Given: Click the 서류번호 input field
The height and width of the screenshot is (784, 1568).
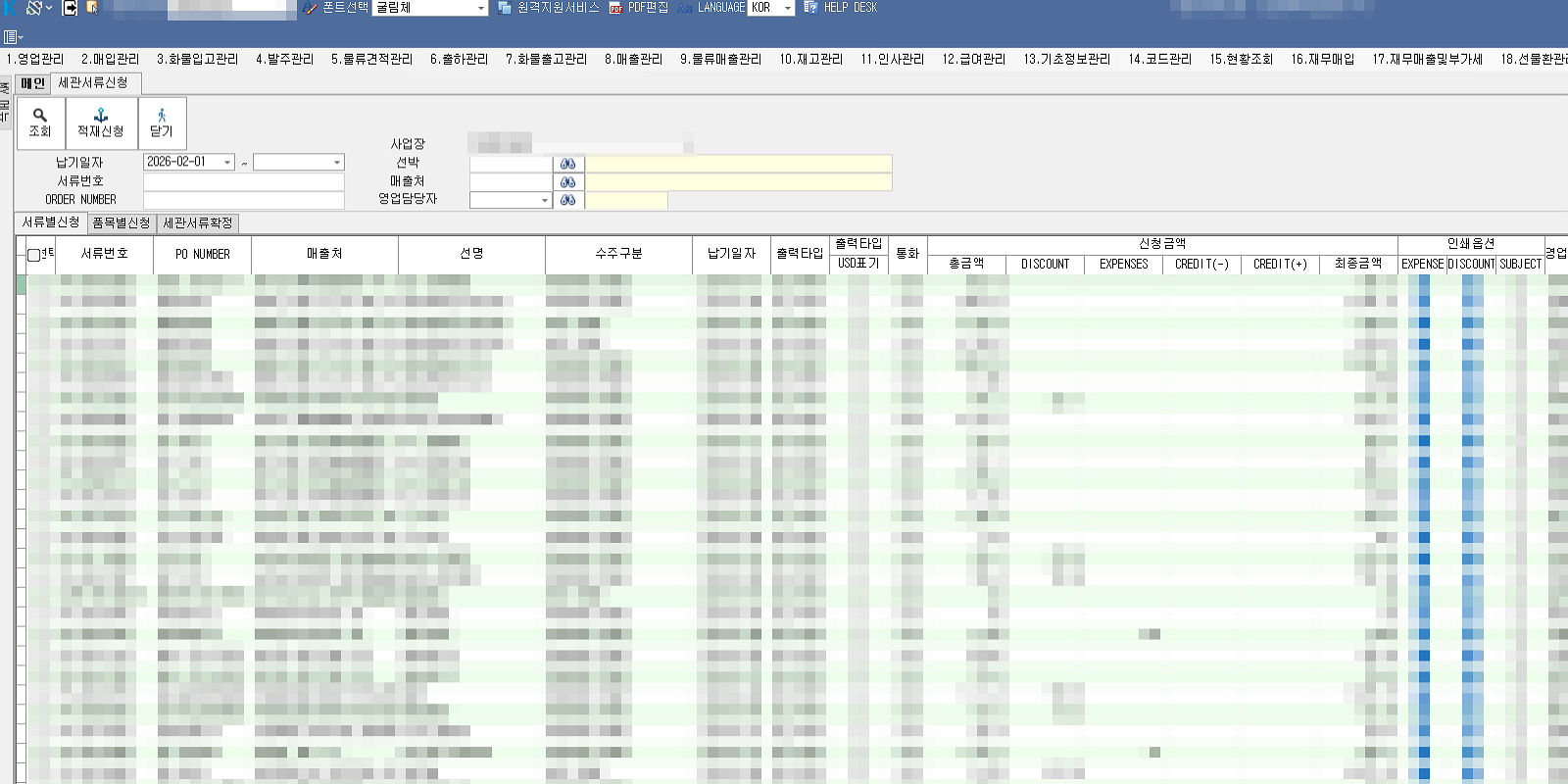Looking at the screenshot, I should pyautogui.click(x=243, y=182).
